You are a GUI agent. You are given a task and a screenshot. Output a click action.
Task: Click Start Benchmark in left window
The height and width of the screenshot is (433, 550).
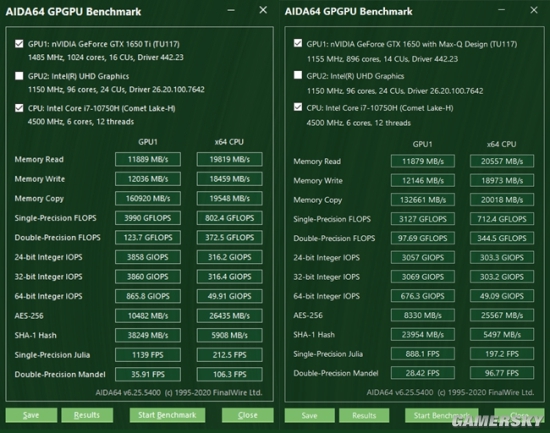pos(167,415)
